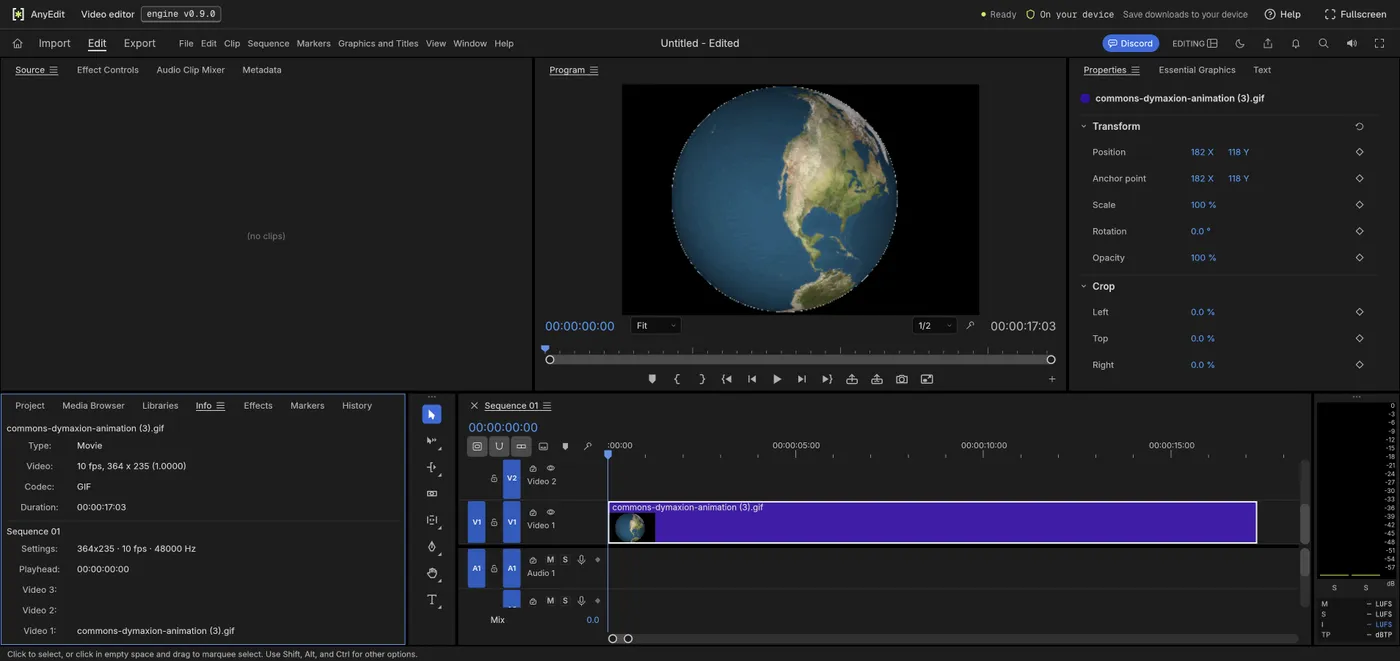
Task: Open the Program panel menu
Action: [594, 70]
